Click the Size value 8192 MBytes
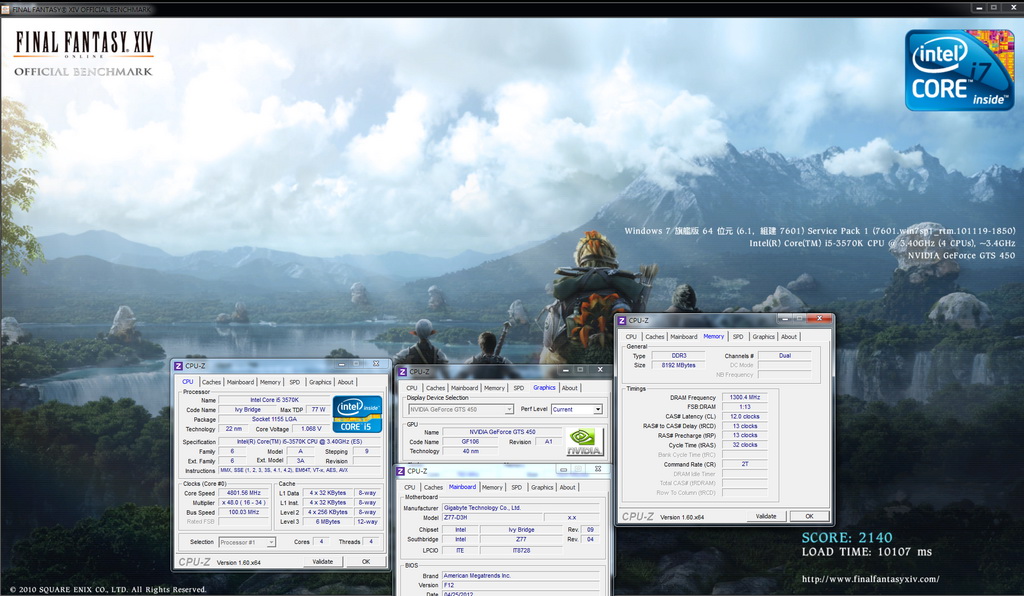Image resolution: width=1024 pixels, height=596 pixels. click(679, 365)
